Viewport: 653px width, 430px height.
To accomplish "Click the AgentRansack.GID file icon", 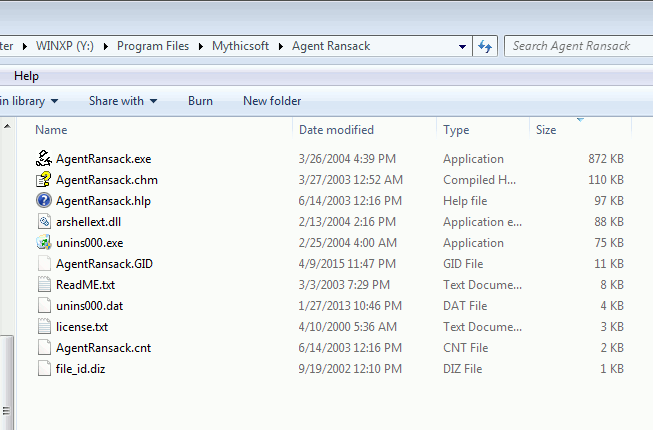I will 44,263.
